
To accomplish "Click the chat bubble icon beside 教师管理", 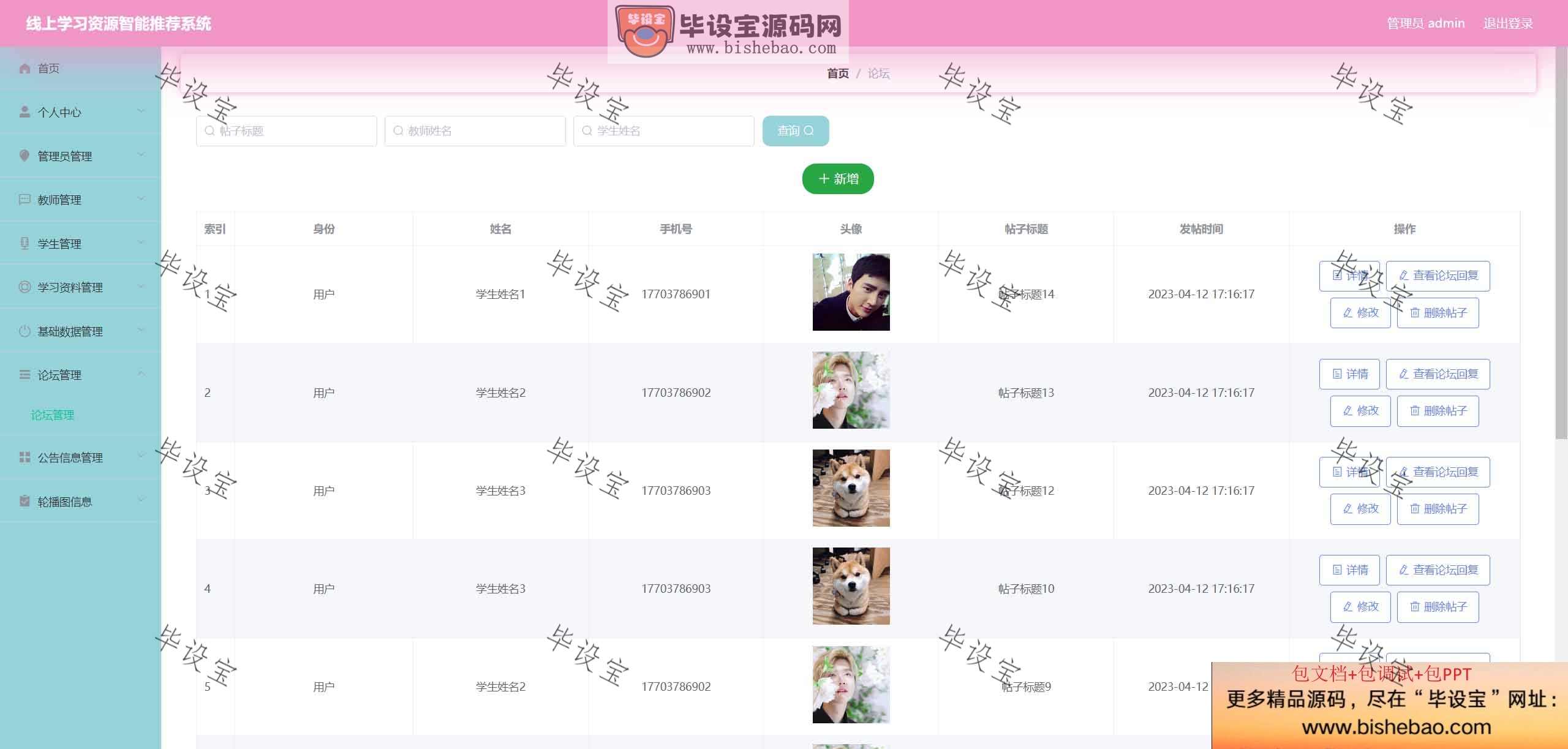I will 24,200.
